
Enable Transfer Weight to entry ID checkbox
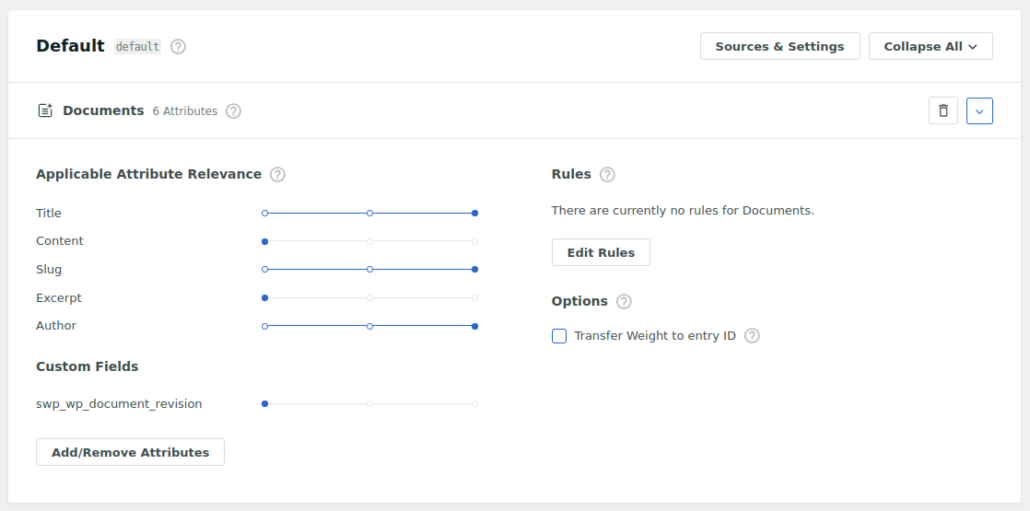(559, 336)
